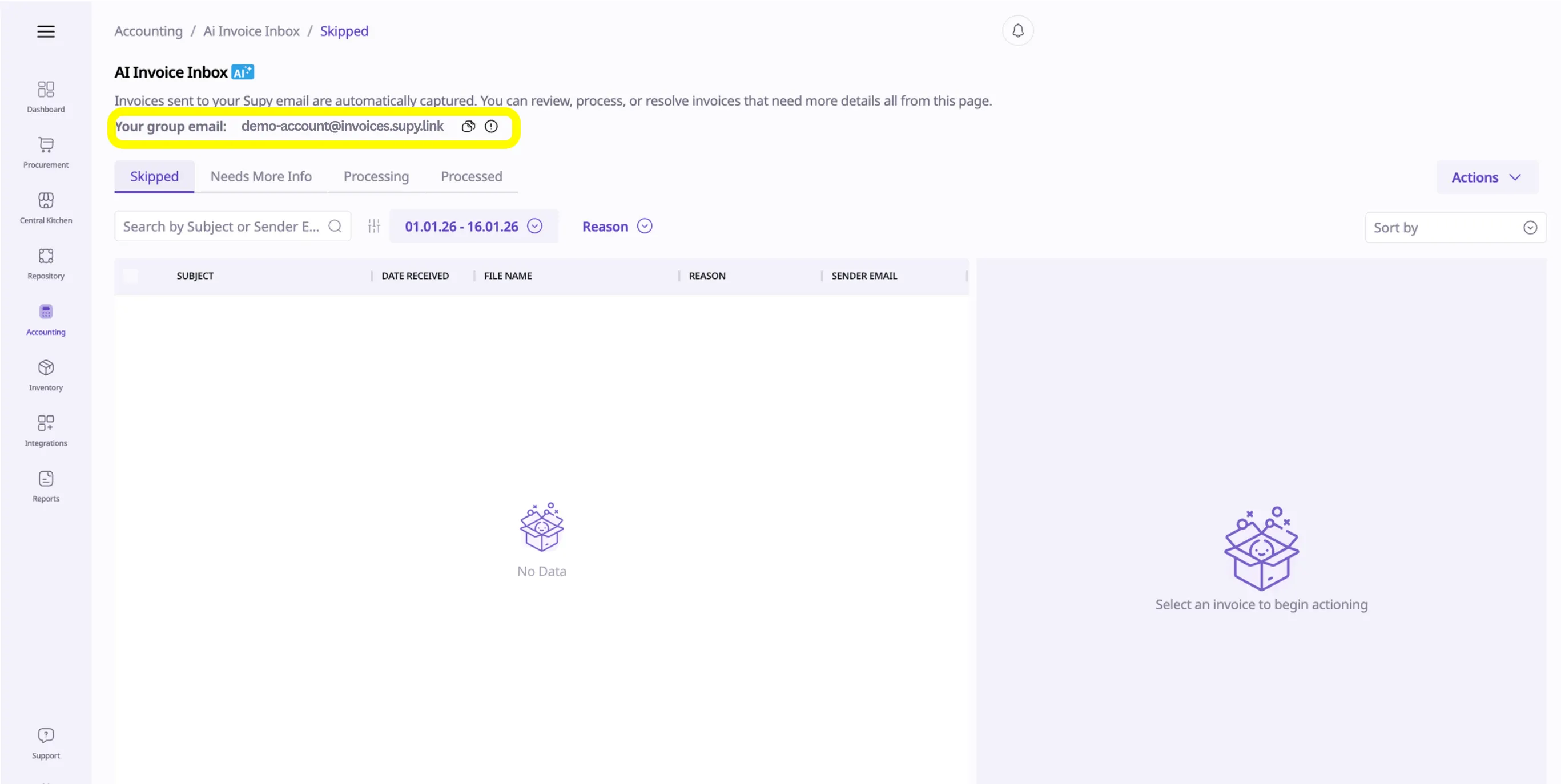Open the Sort by dropdown
This screenshot has width=1561, height=784.
(1454, 228)
